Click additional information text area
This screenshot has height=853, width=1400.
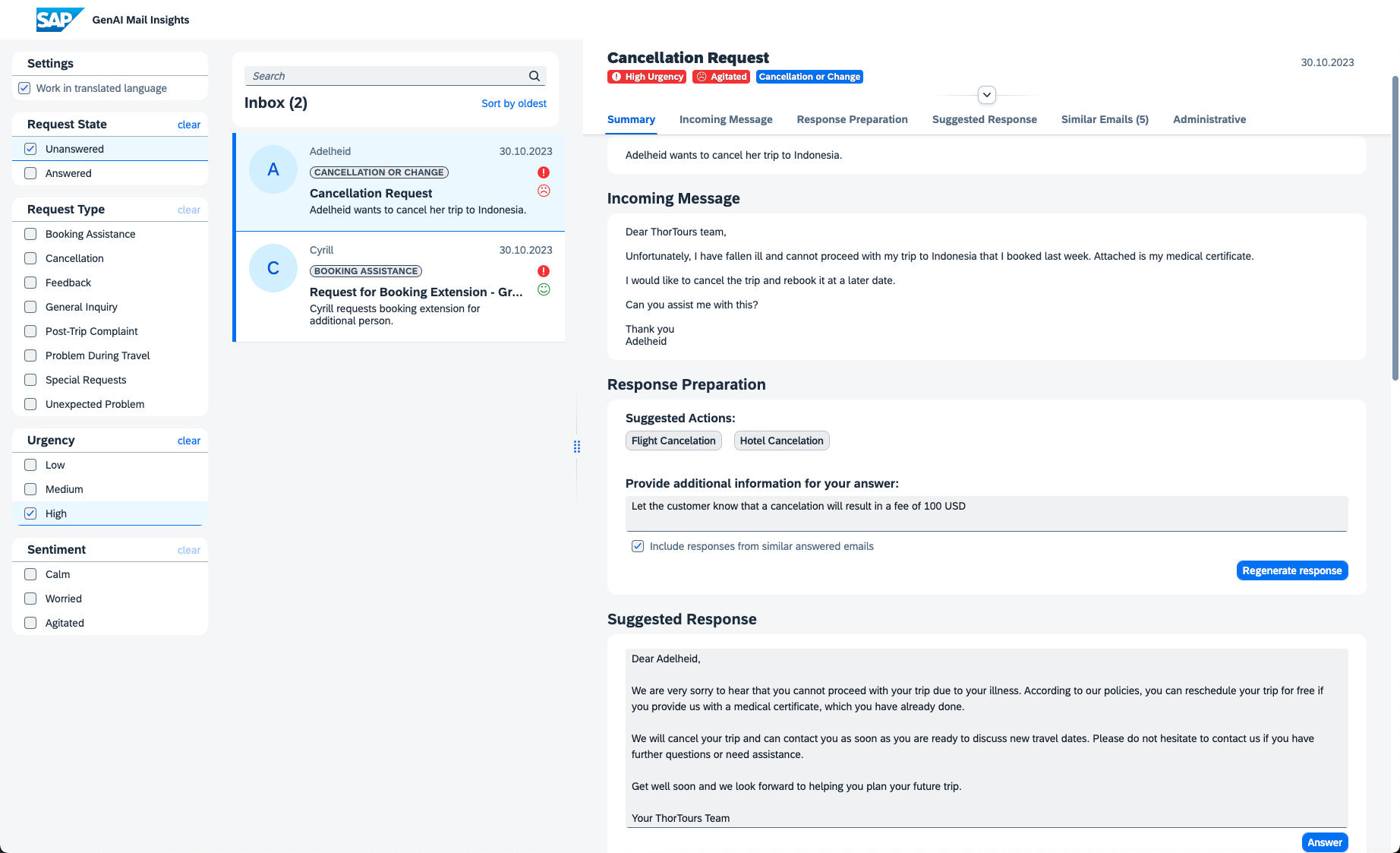click(x=986, y=513)
